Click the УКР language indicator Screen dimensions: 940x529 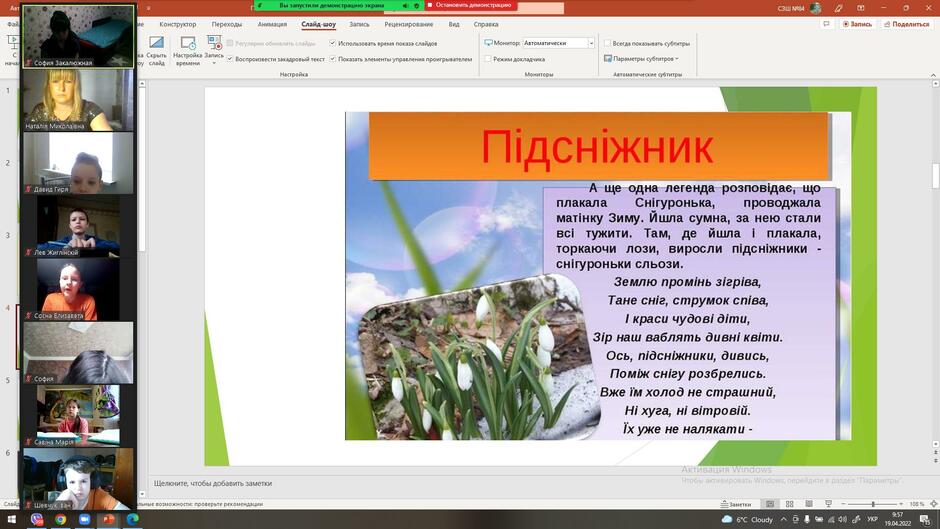click(x=872, y=519)
